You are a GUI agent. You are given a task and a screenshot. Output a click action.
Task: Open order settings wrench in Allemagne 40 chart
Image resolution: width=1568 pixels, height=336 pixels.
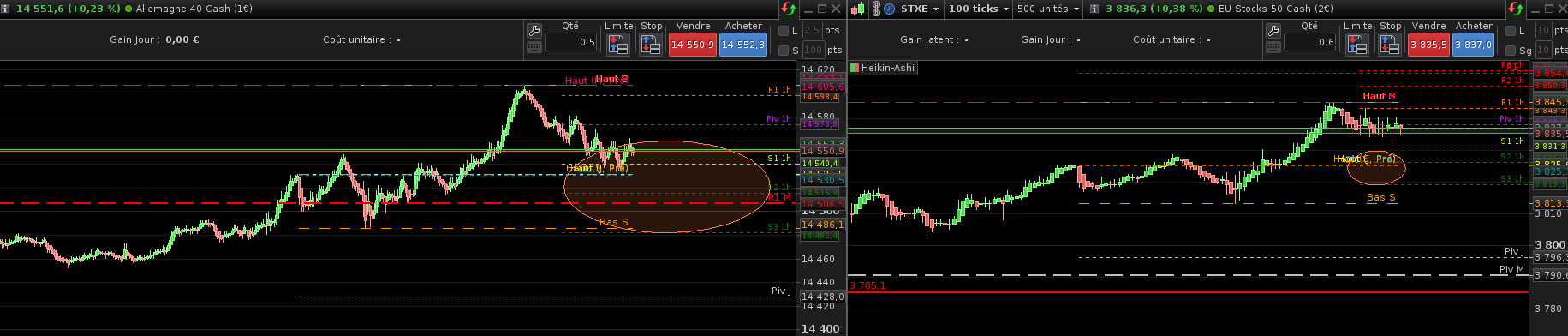534,30
